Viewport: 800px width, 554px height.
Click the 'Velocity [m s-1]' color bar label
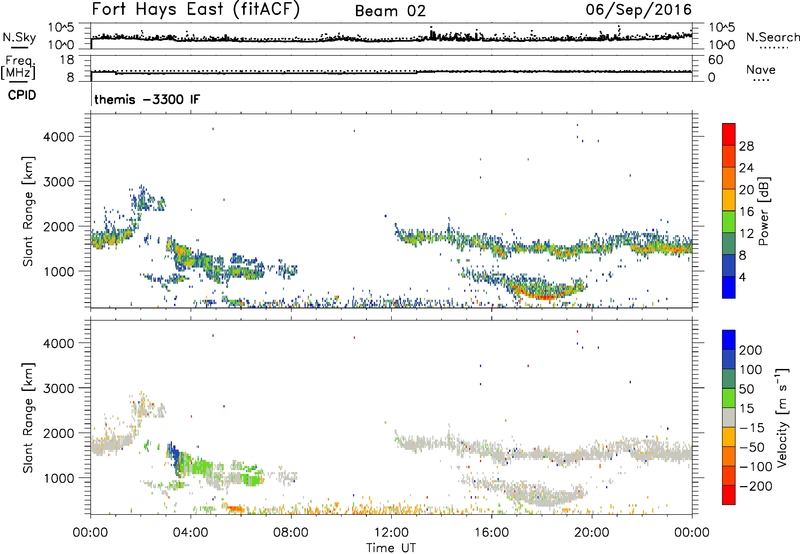pos(782,417)
